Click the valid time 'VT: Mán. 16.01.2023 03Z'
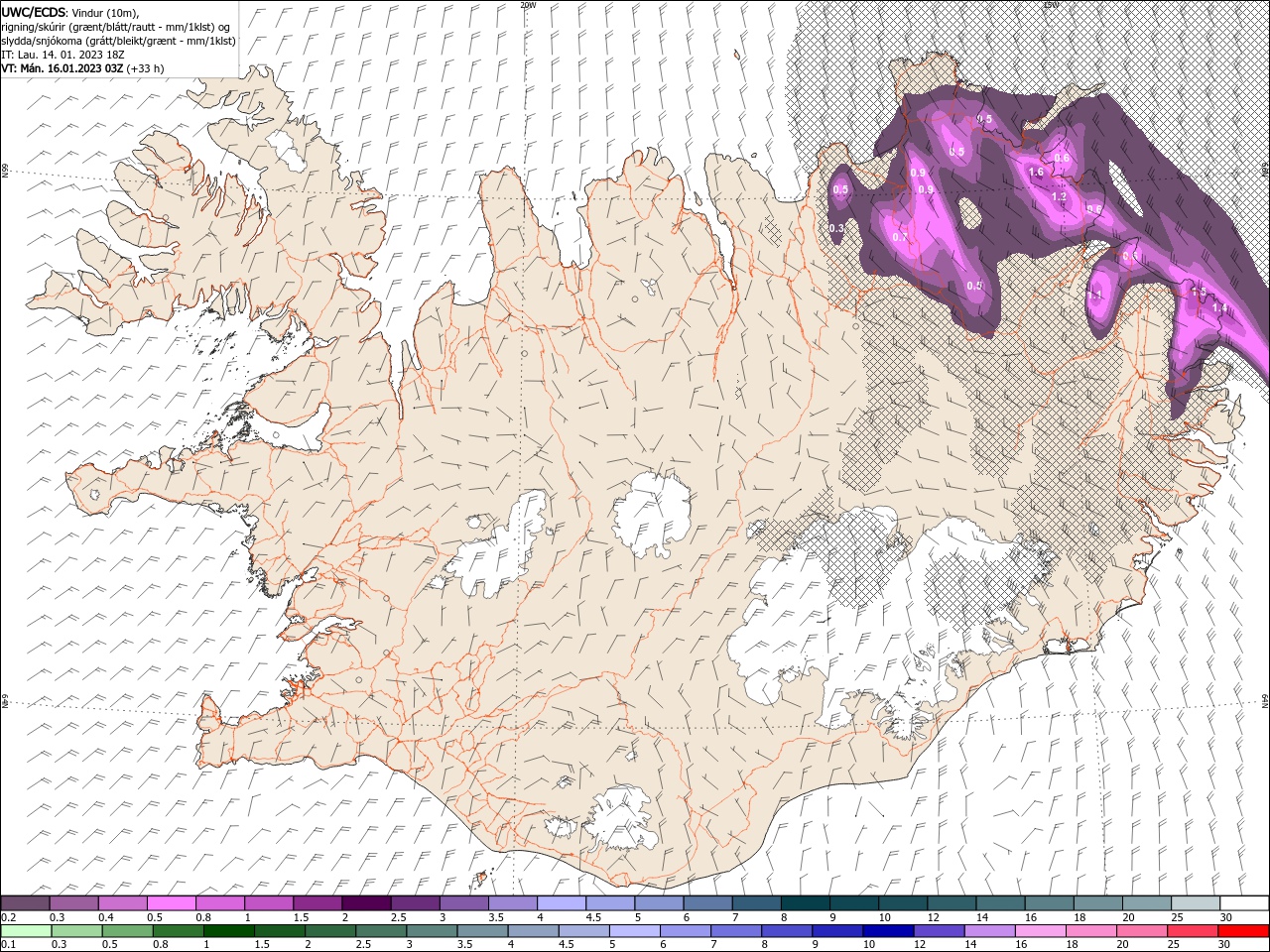1270x952 pixels. tap(63, 68)
